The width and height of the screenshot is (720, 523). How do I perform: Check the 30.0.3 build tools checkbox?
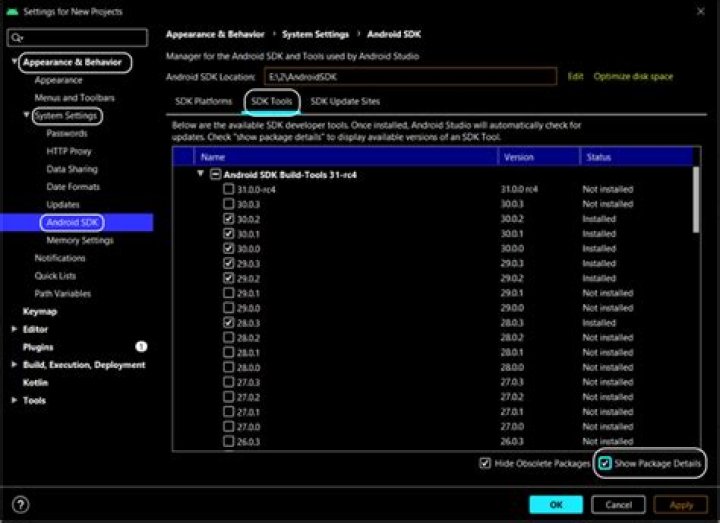[x=228, y=203]
